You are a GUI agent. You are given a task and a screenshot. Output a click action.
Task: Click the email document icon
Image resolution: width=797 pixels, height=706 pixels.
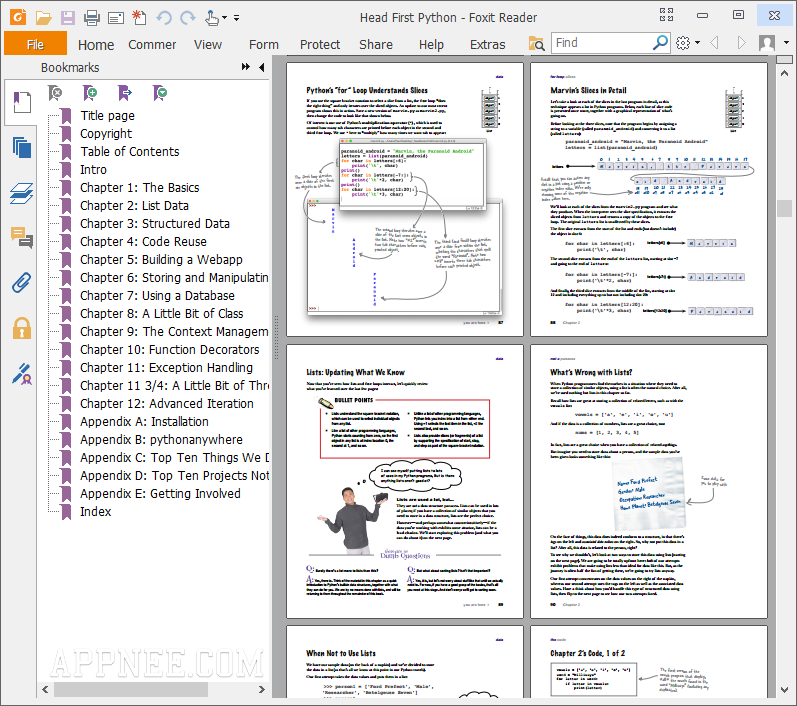coord(116,18)
